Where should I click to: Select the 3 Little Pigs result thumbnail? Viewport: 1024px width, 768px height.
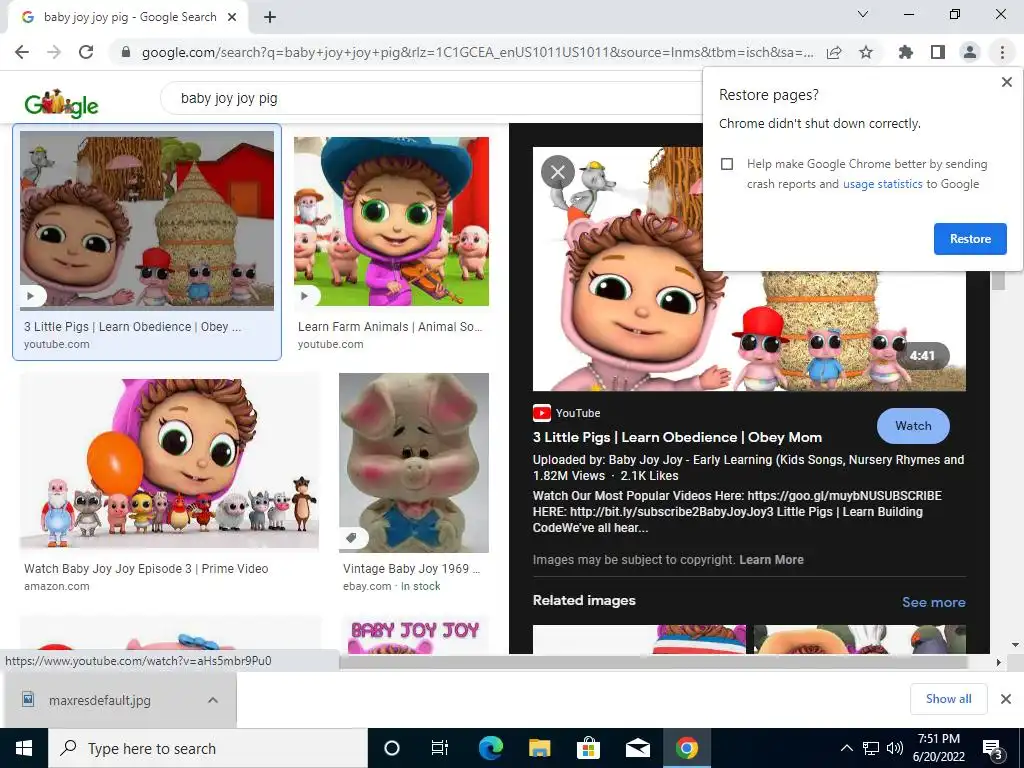click(x=147, y=220)
